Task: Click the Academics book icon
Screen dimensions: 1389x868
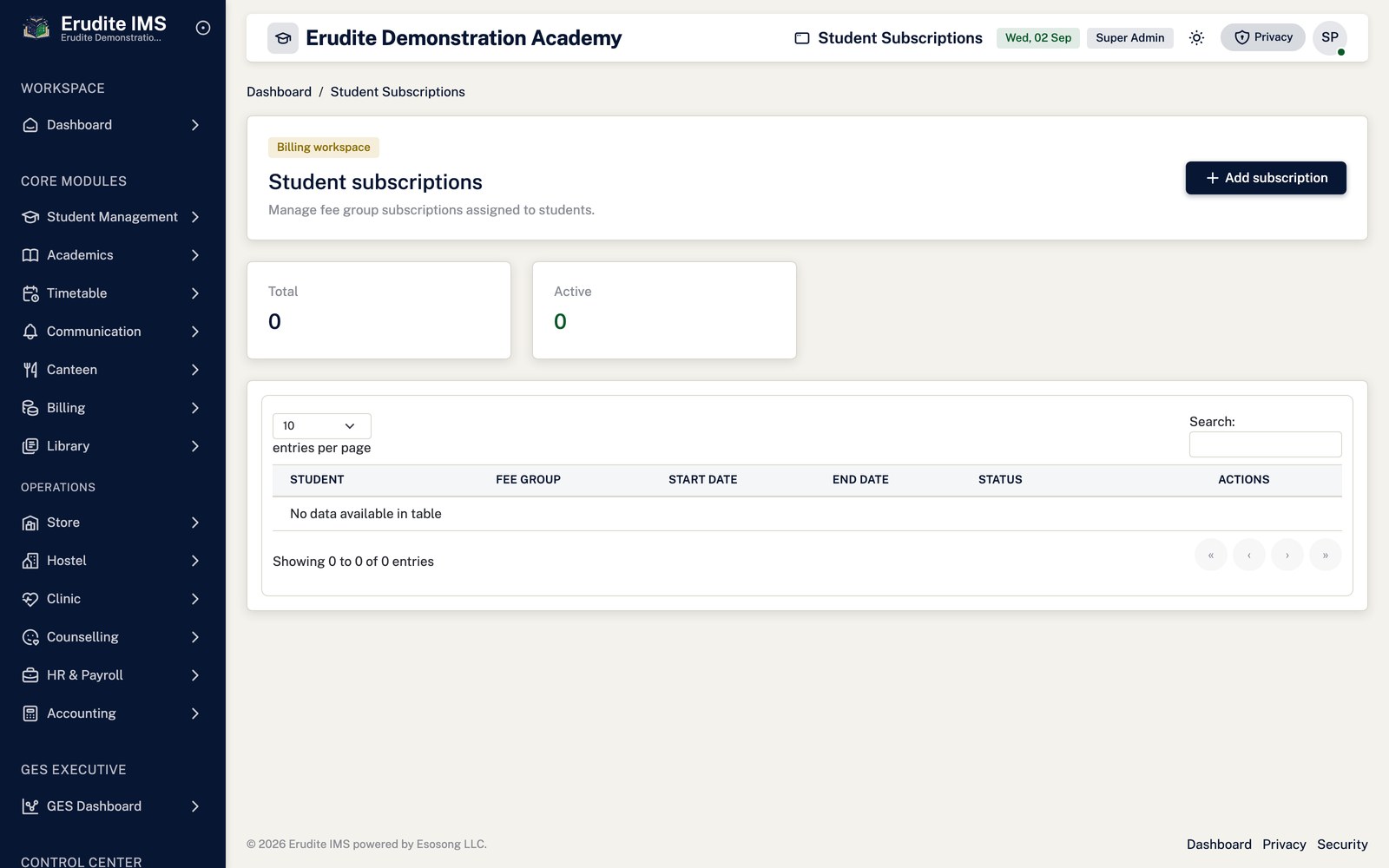Action: point(30,255)
